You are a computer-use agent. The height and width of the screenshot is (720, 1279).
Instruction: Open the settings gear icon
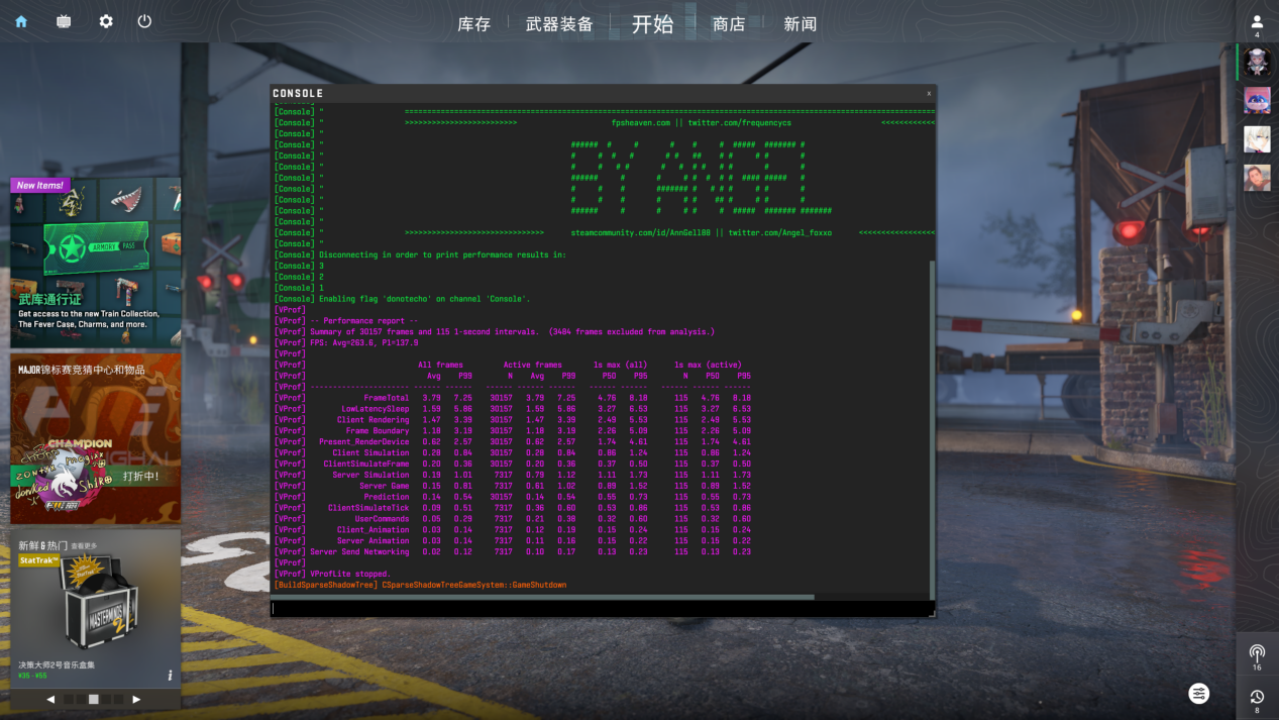pyautogui.click(x=106, y=21)
